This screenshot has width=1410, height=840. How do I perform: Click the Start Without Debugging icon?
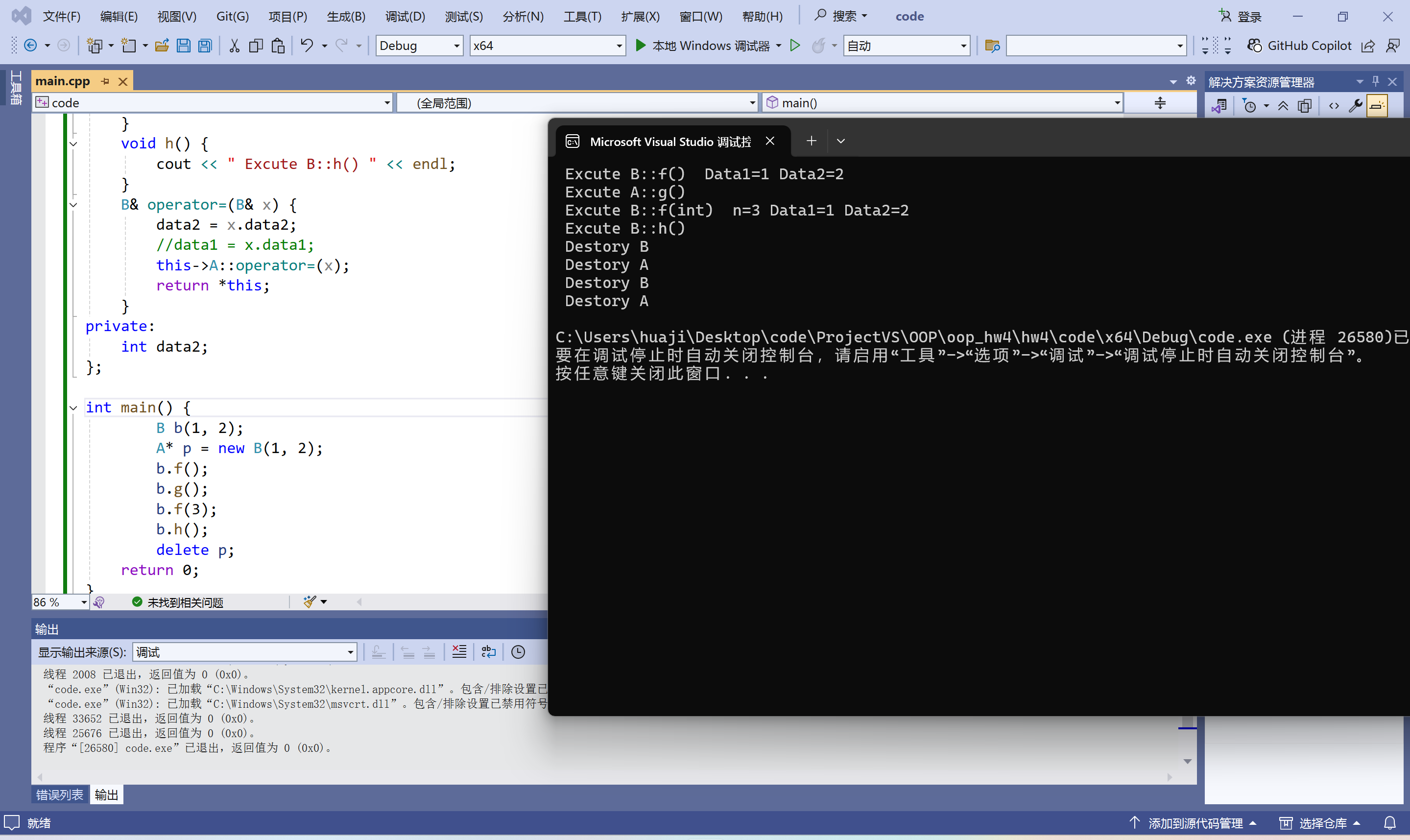click(795, 45)
